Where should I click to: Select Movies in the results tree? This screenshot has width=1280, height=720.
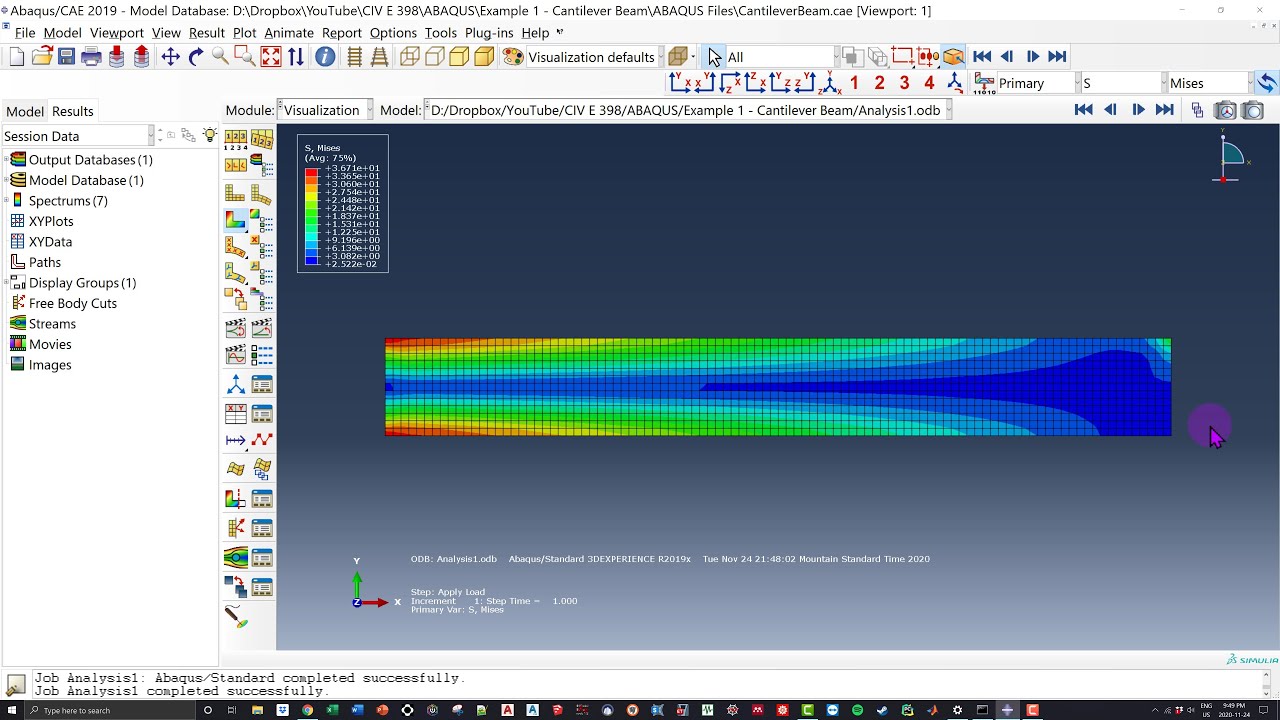[x=50, y=344]
